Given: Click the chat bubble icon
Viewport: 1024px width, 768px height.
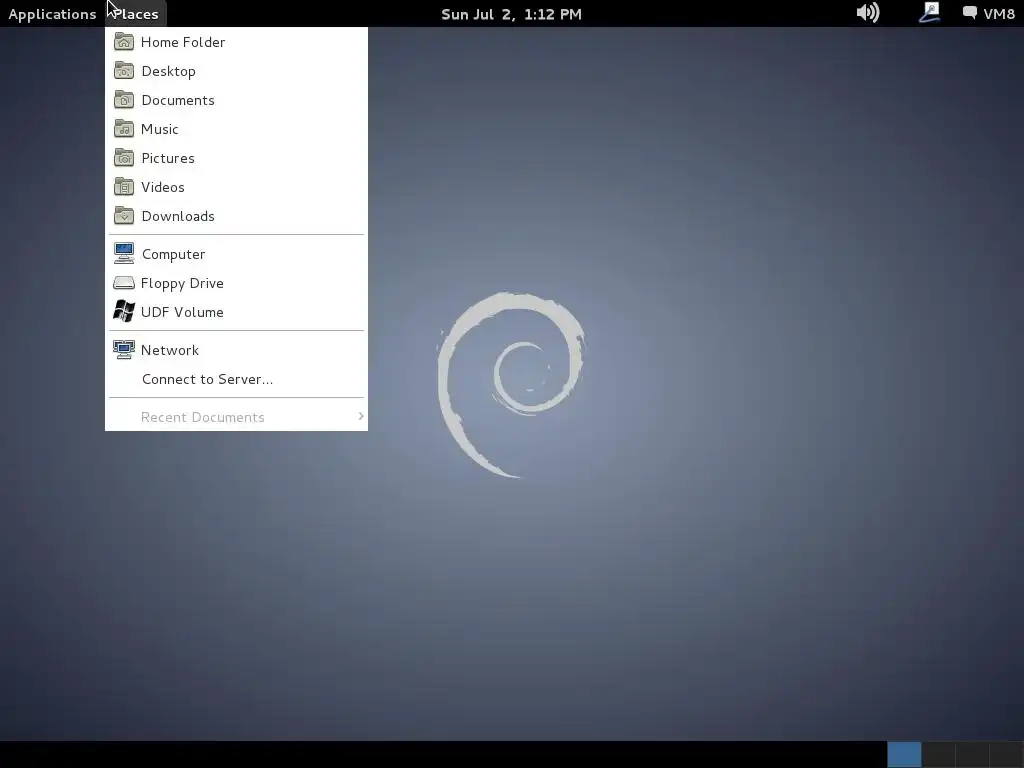Looking at the screenshot, I should coord(970,12).
